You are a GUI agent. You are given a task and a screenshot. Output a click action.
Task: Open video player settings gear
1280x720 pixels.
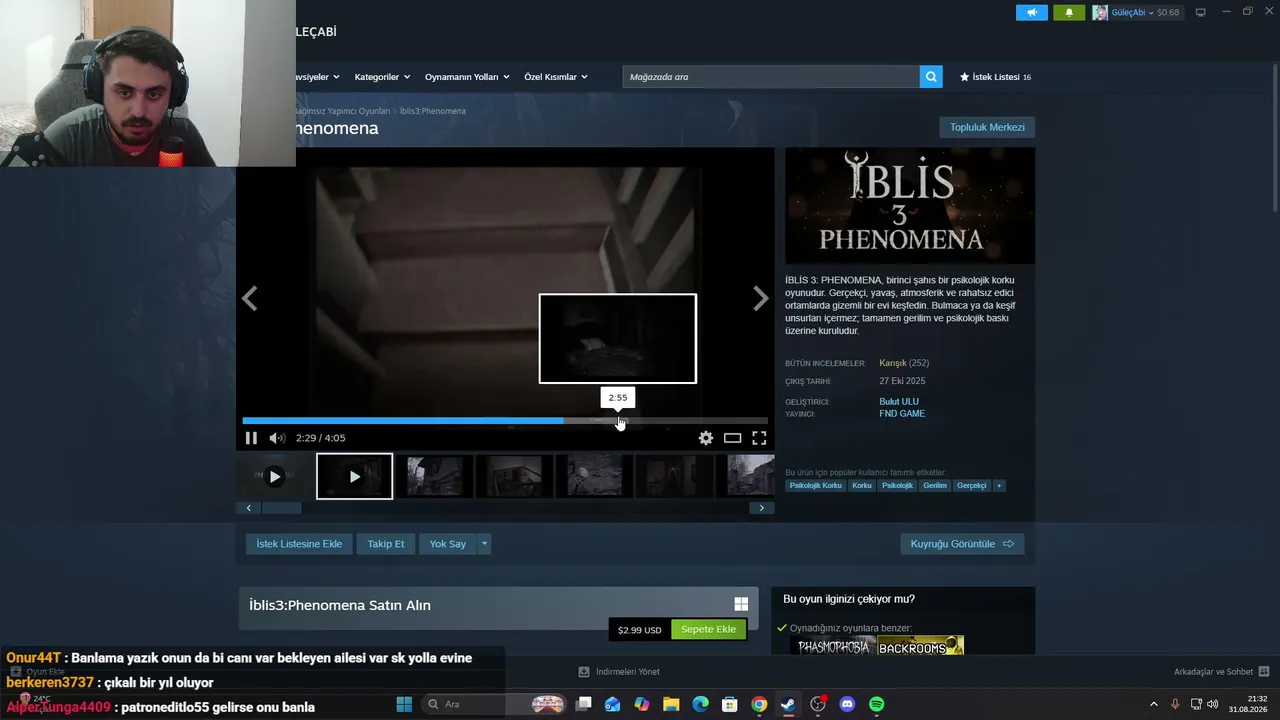coord(706,438)
